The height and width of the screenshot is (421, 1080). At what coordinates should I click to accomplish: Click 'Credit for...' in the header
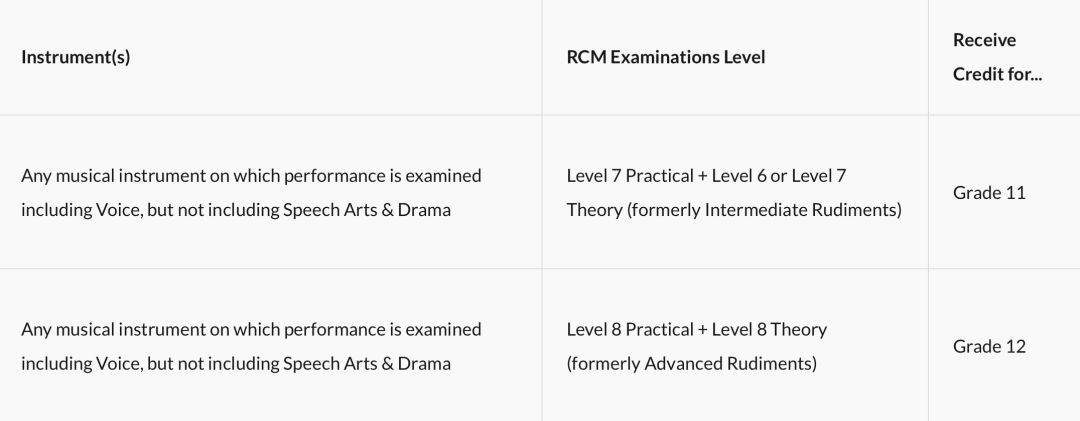997,74
